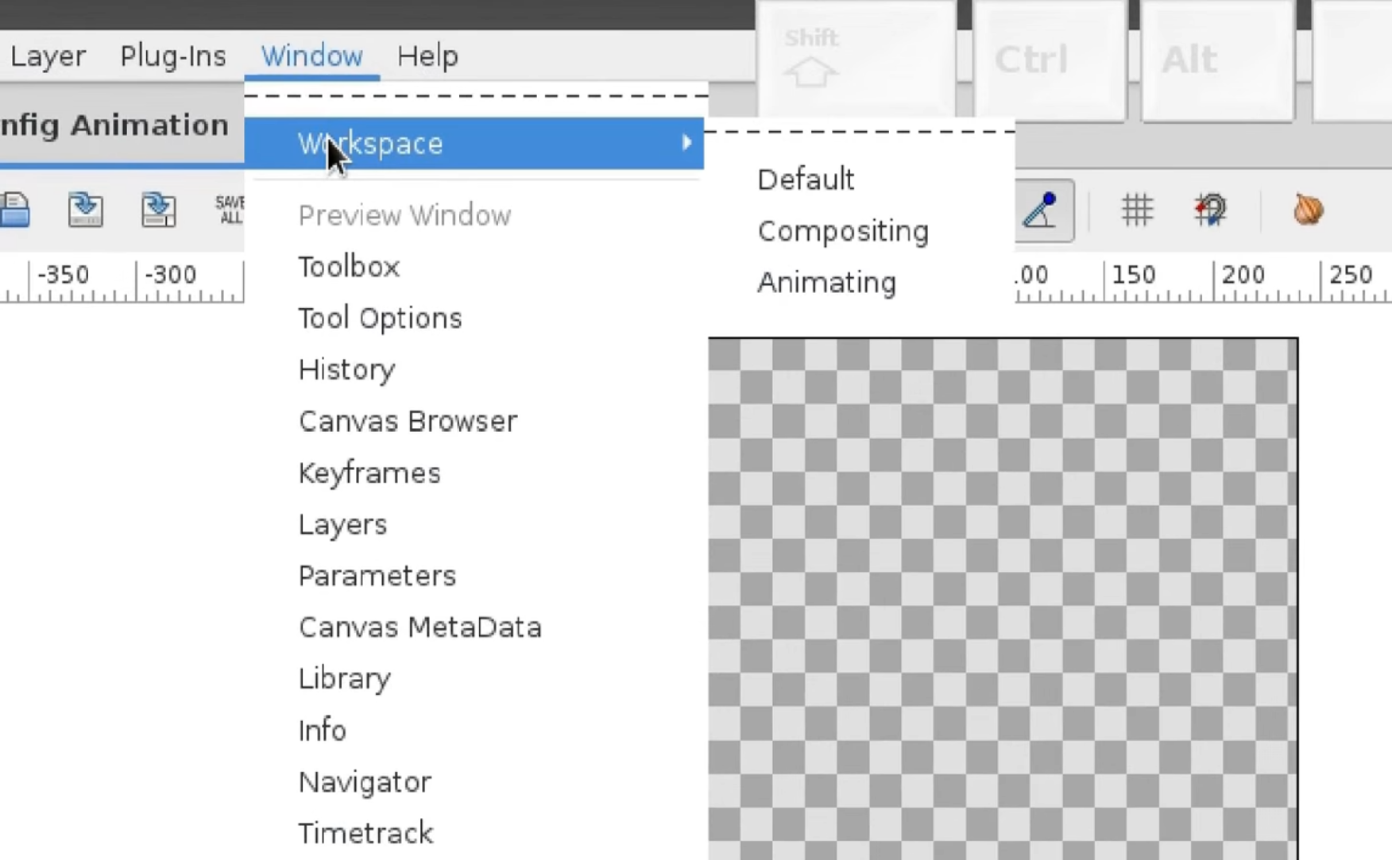Expand the Workspace submenu arrow
The height and width of the screenshot is (868, 1392).
pyautogui.click(x=686, y=143)
